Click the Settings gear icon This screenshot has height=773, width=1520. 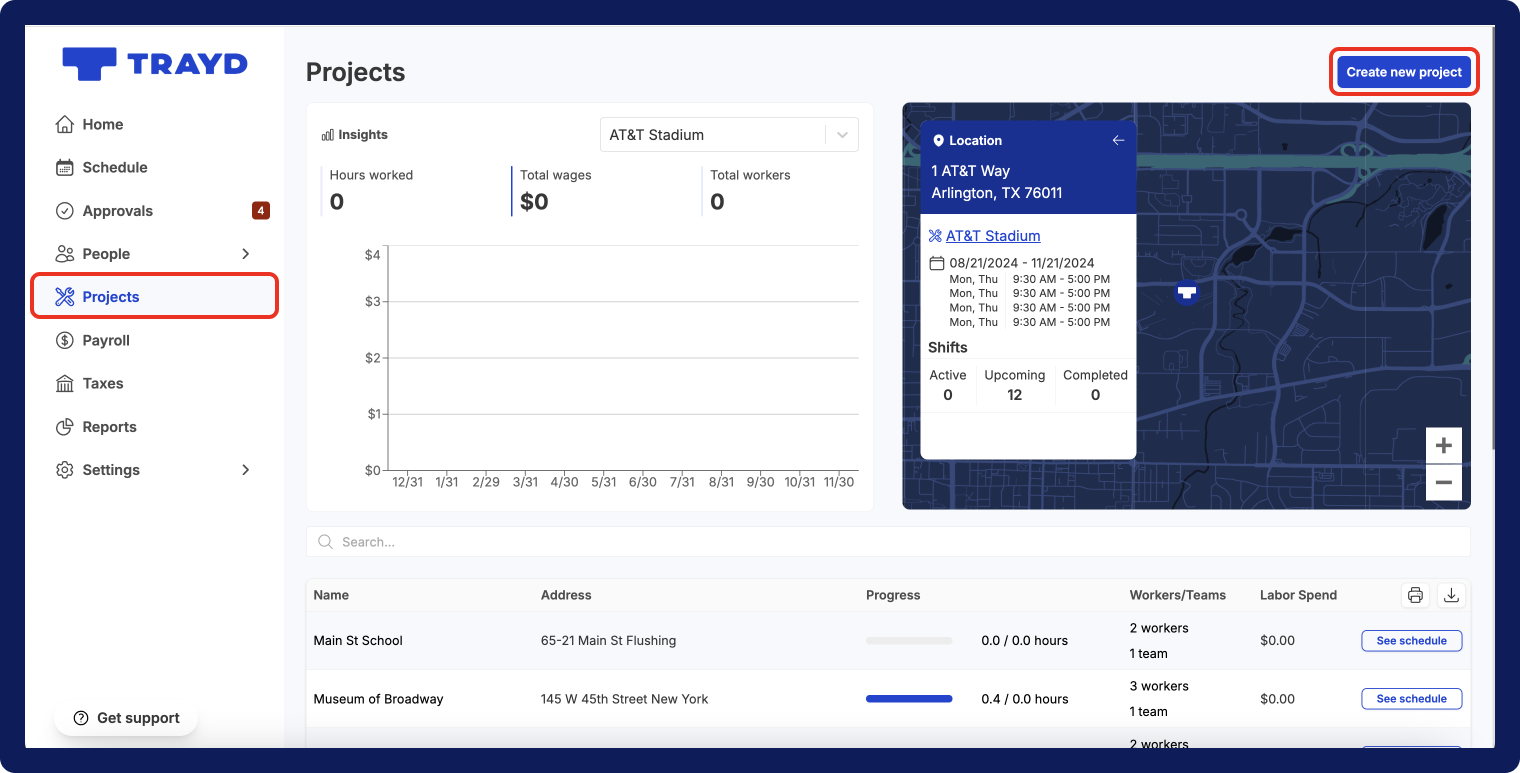tap(65, 470)
